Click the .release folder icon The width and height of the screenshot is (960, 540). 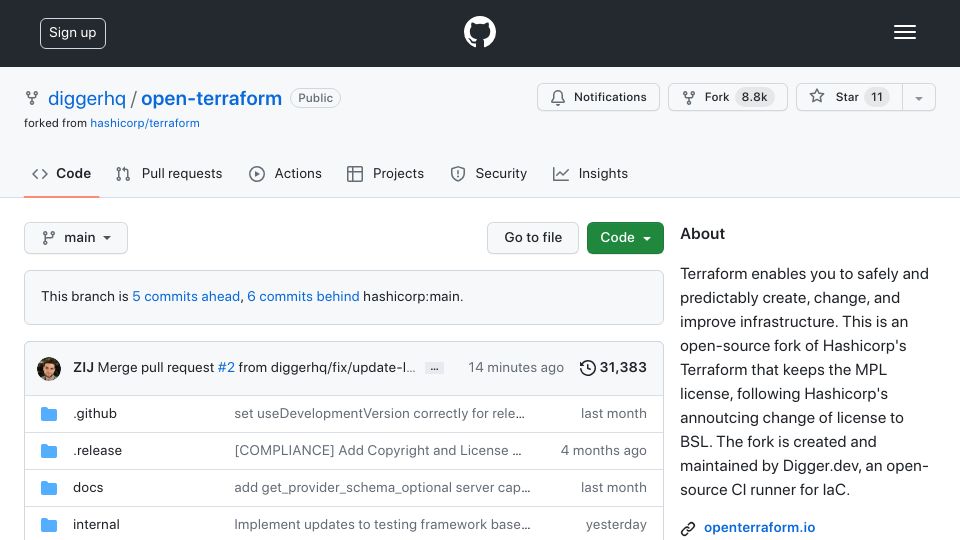click(x=49, y=451)
